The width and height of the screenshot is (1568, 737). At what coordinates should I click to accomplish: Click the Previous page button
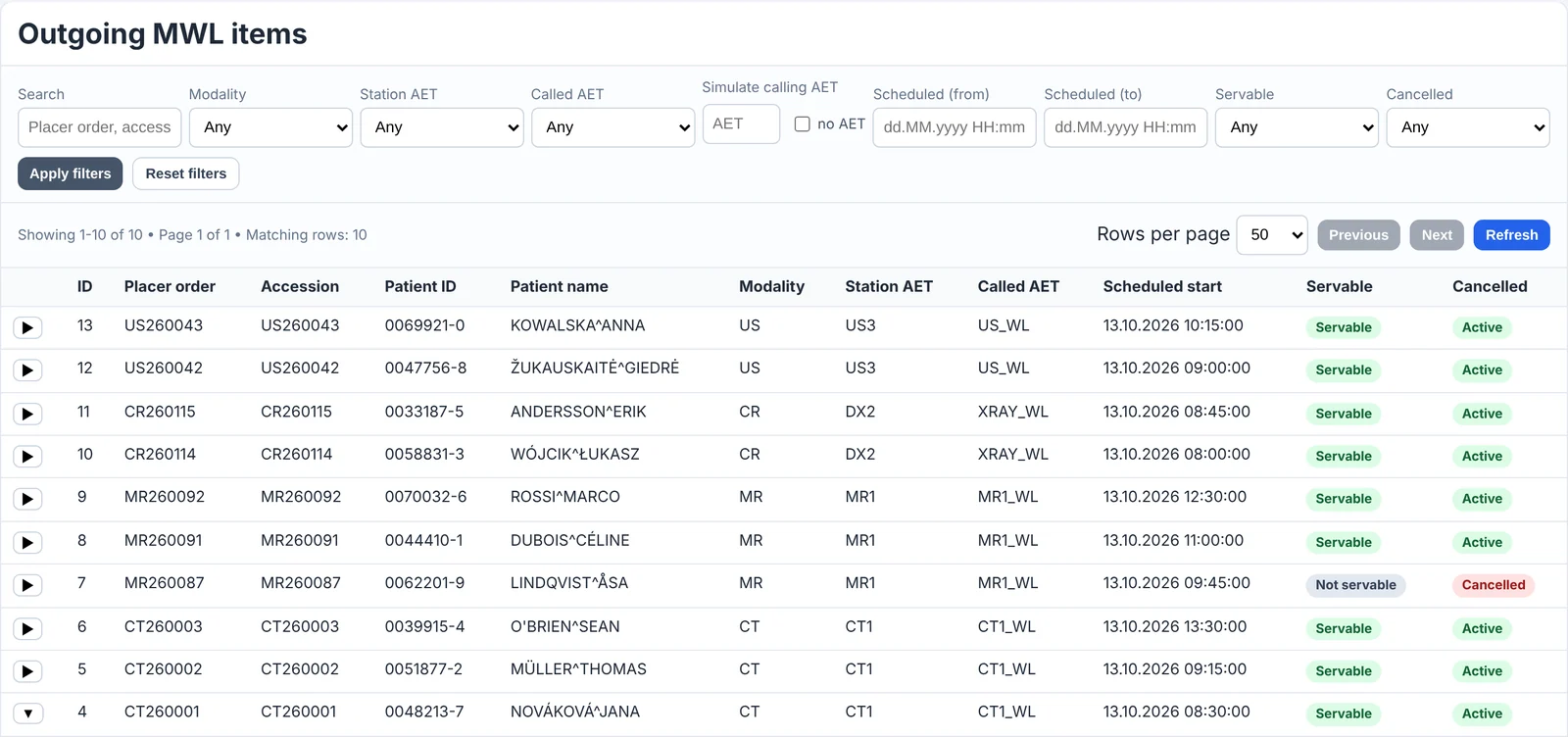[1358, 235]
